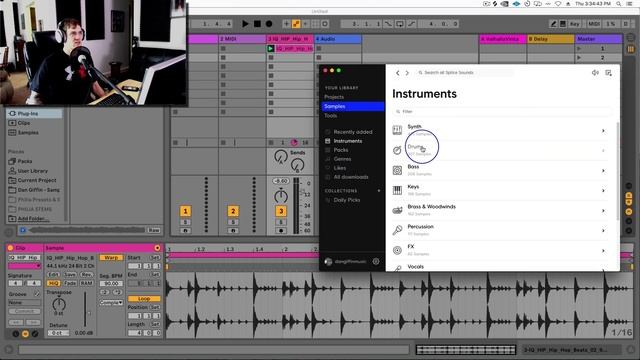Stop playback in Ableton transport

tap(257, 24)
